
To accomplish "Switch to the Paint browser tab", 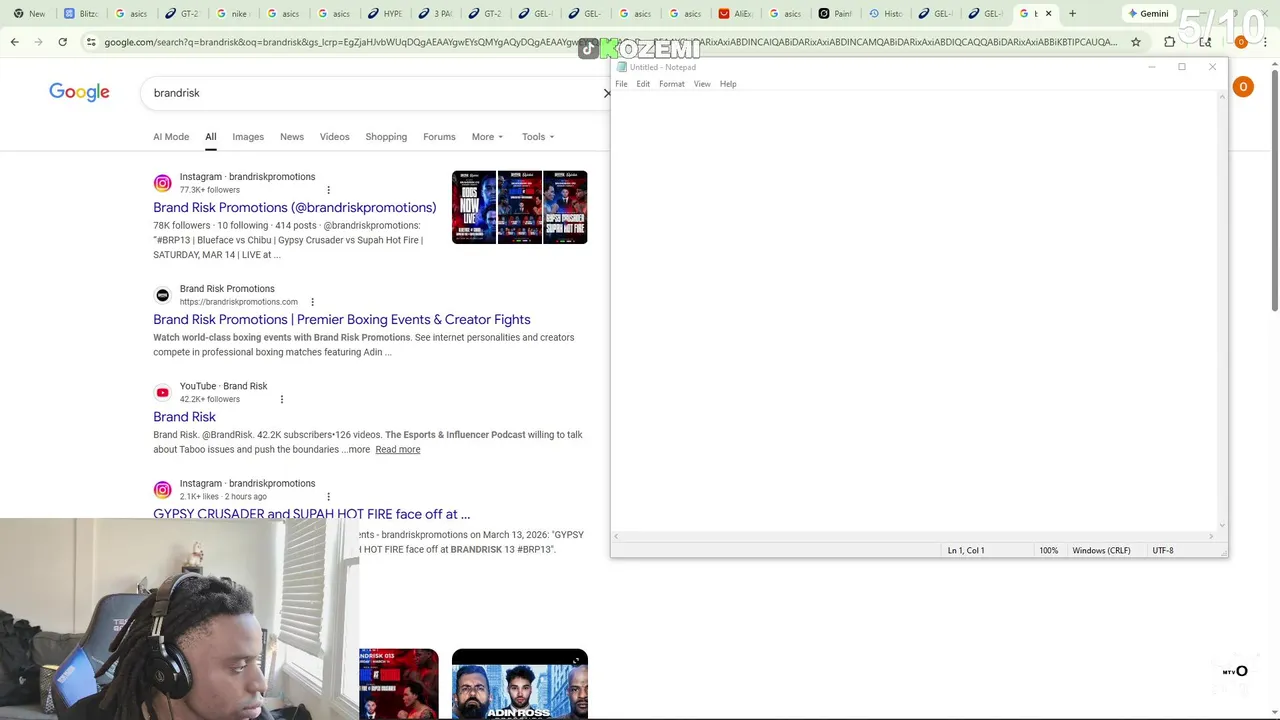I will (x=836, y=14).
